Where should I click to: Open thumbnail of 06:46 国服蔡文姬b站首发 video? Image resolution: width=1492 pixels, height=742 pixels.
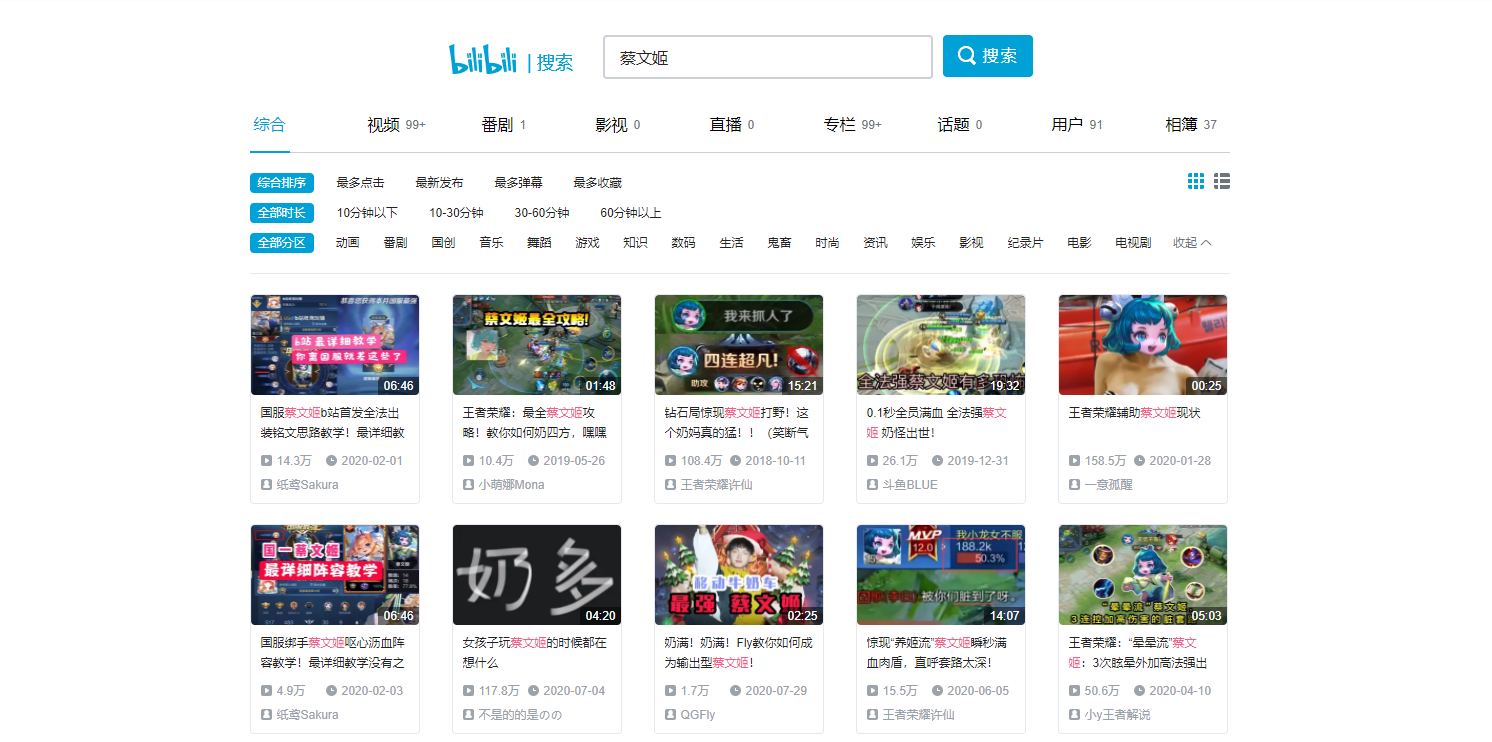click(x=335, y=345)
